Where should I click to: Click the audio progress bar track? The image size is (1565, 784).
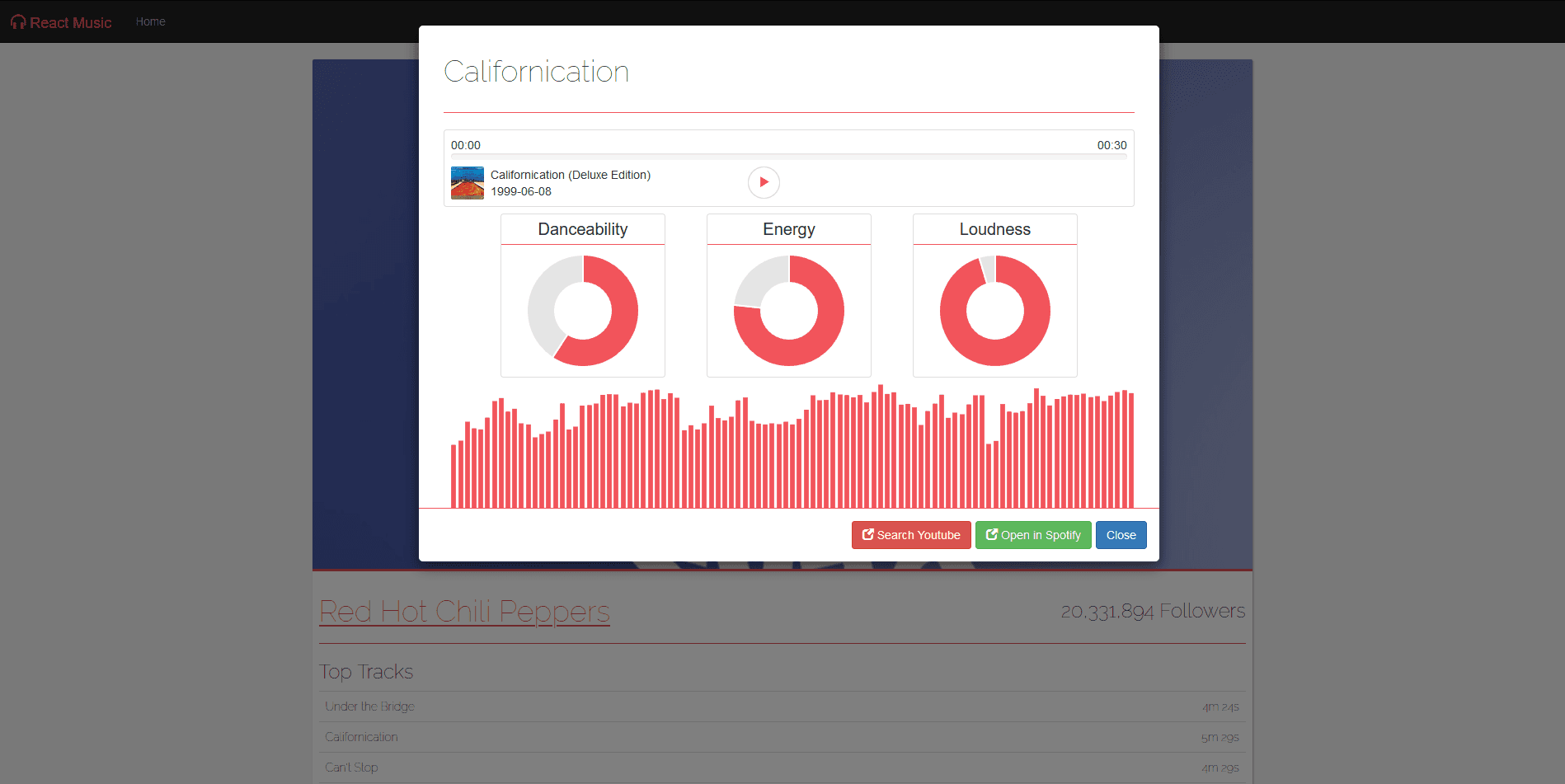[x=788, y=156]
